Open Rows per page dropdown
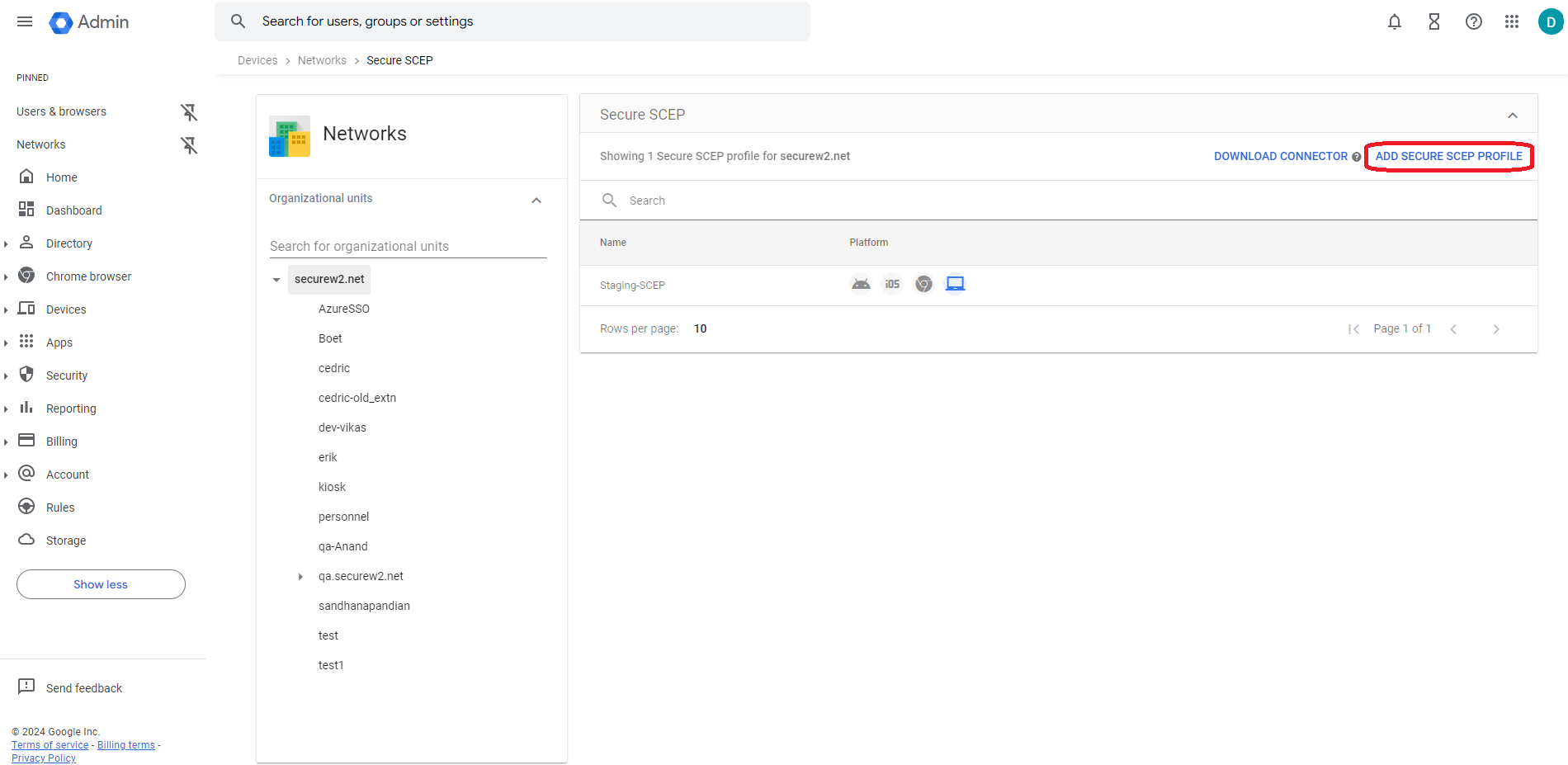This screenshot has width=1568, height=765. click(700, 328)
